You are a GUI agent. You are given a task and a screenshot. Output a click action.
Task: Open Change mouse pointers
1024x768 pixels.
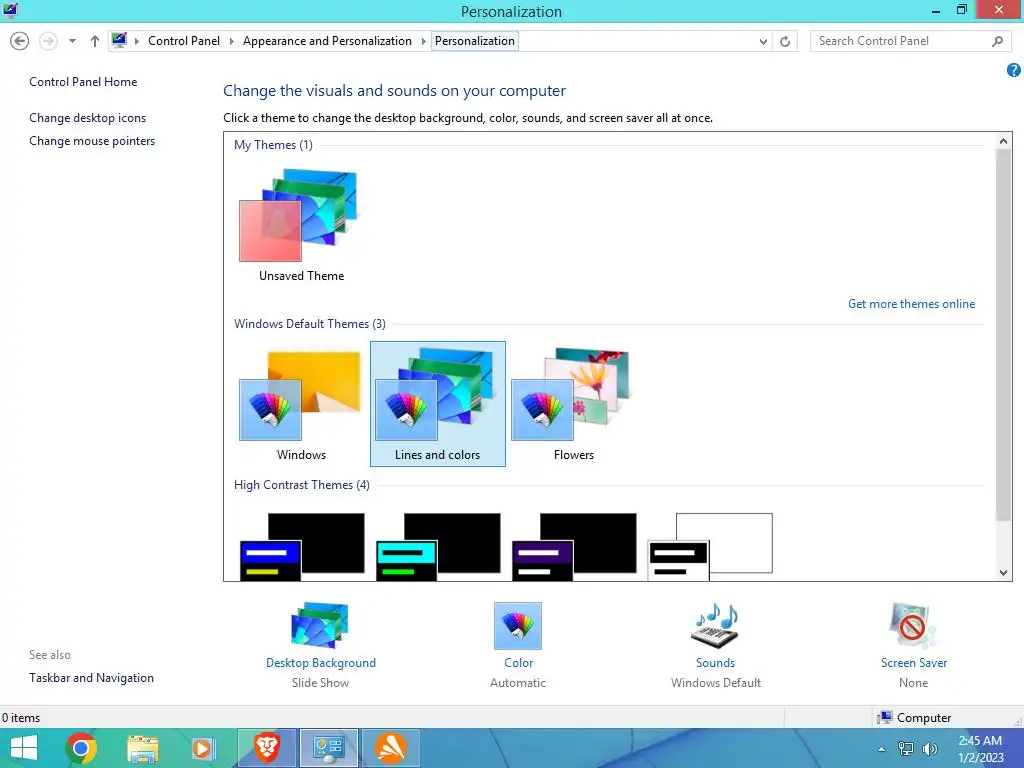[92, 140]
